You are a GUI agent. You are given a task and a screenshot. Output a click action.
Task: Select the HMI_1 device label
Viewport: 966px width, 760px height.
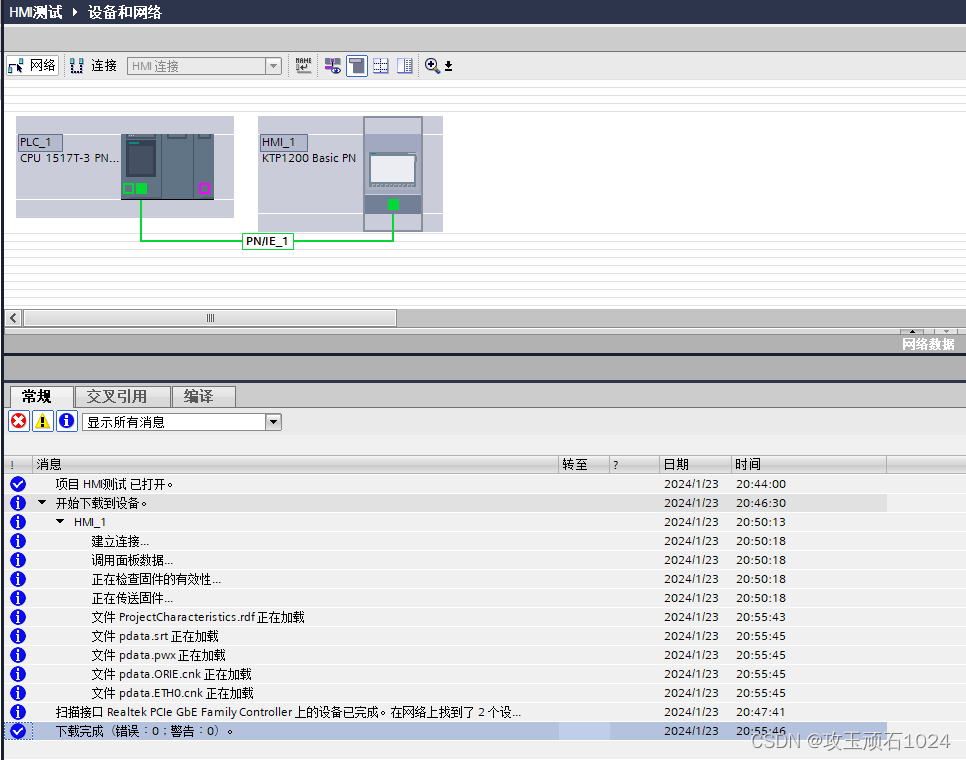tap(283, 142)
